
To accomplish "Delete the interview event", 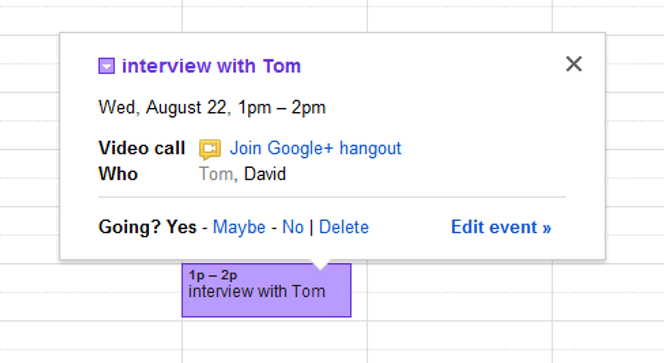I will click(x=344, y=227).
